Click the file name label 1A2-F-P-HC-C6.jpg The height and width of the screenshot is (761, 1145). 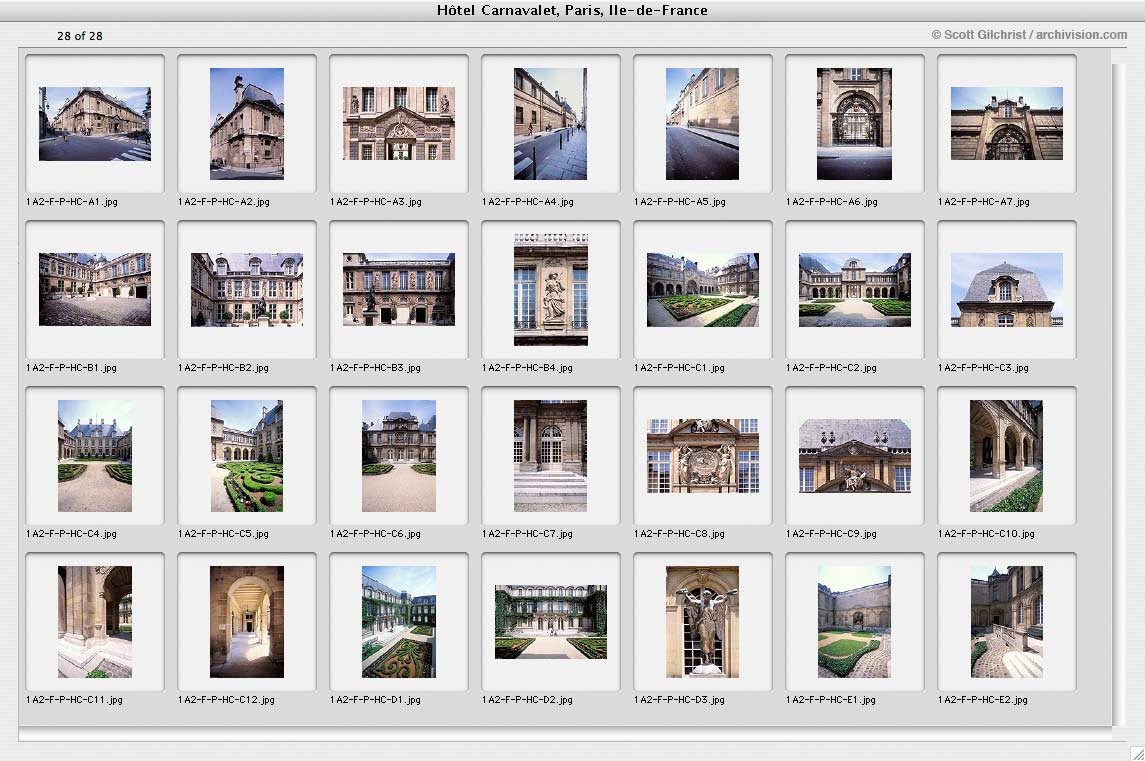(x=375, y=534)
